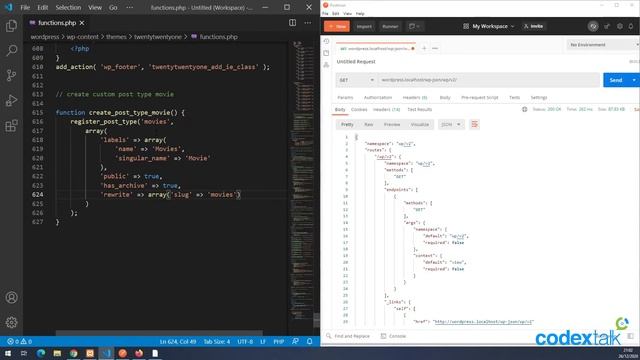Open the editor More Actions ellipsis
This screenshot has height=360, width=640.
pos(308,23)
